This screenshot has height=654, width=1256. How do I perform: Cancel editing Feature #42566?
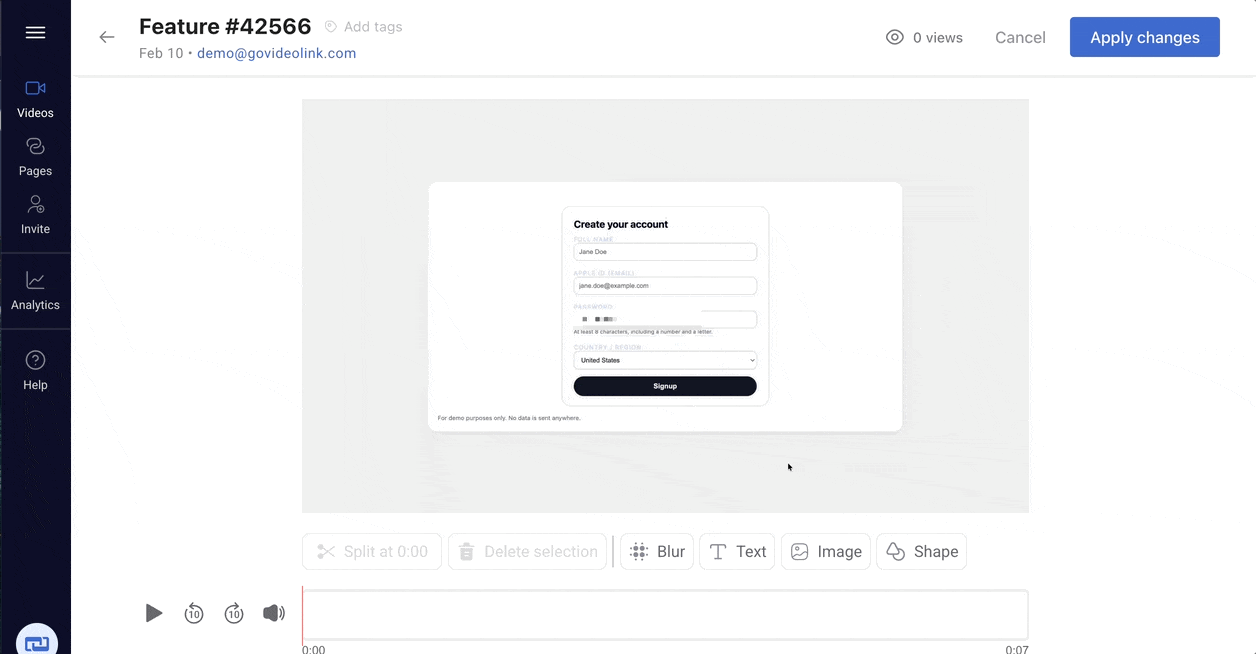[x=1020, y=37]
